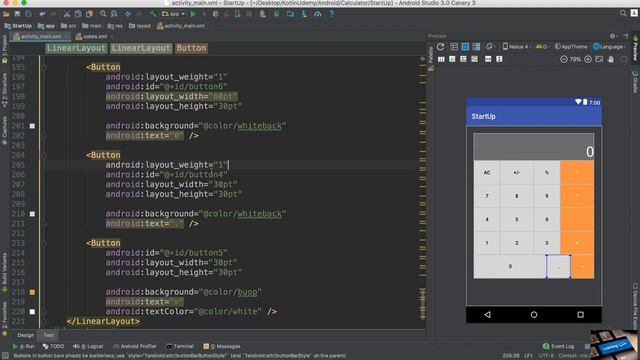Select Design plus Blueprint view icon
The height and width of the screenshot is (360, 640).
point(476,47)
